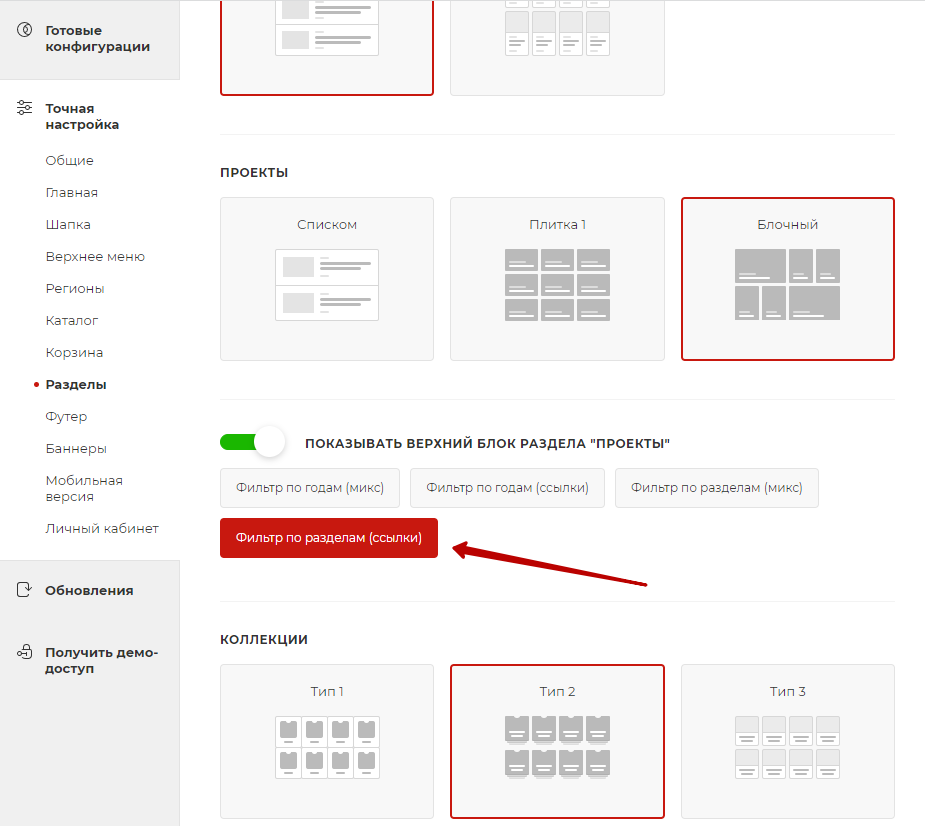
Task: Open Готовые конфигурации section
Action: point(97,38)
